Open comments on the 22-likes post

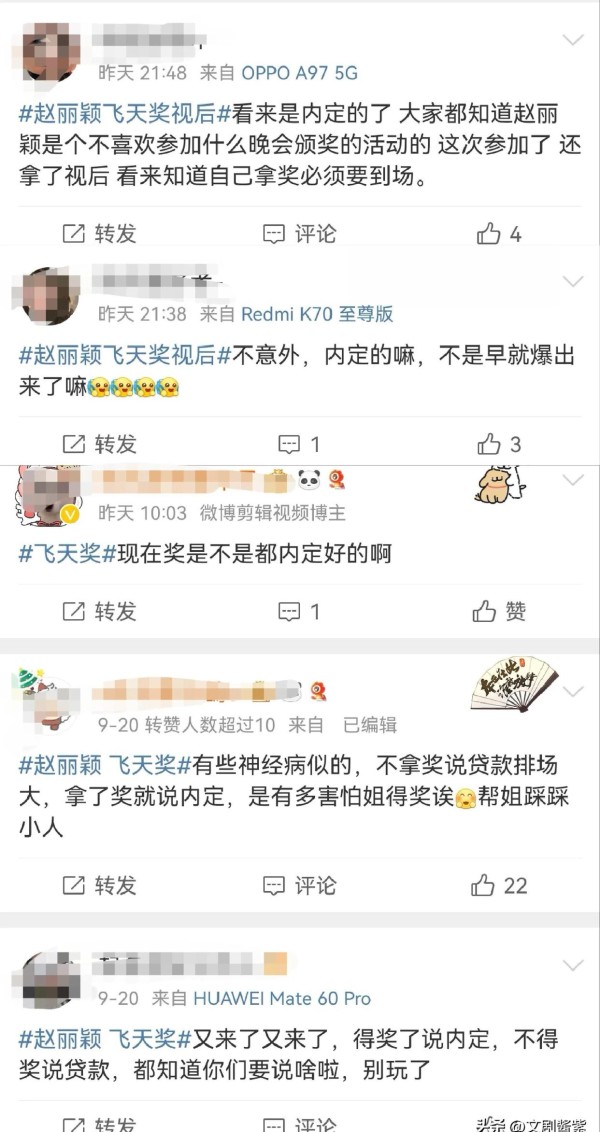pos(299,885)
